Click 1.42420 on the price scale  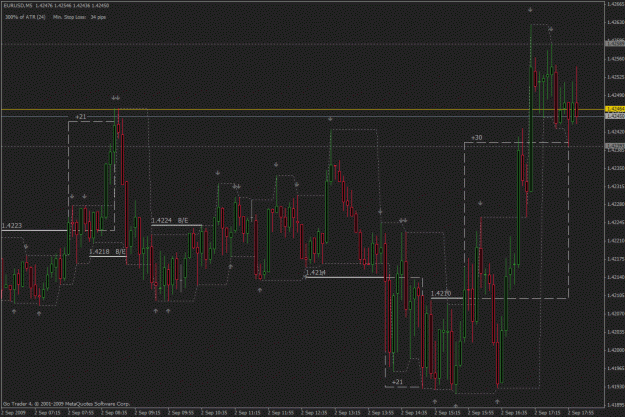coord(616,132)
